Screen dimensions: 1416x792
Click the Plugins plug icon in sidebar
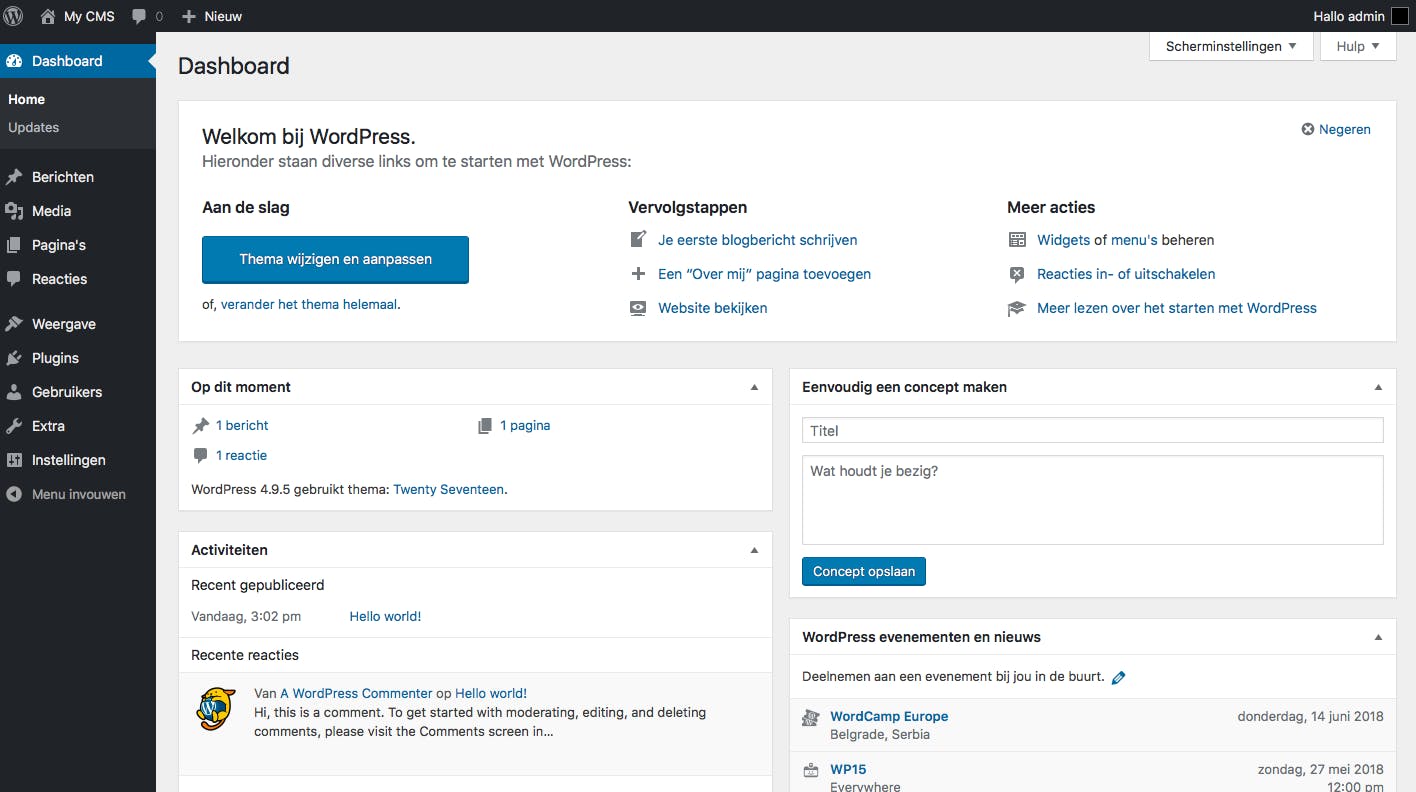click(14, 358)
